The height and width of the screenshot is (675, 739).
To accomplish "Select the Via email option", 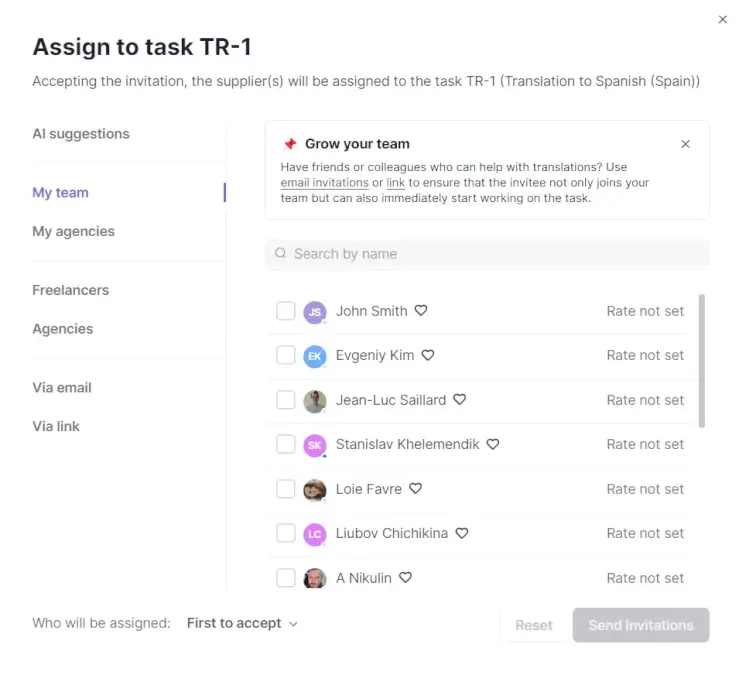I will (x=62, y=387).
